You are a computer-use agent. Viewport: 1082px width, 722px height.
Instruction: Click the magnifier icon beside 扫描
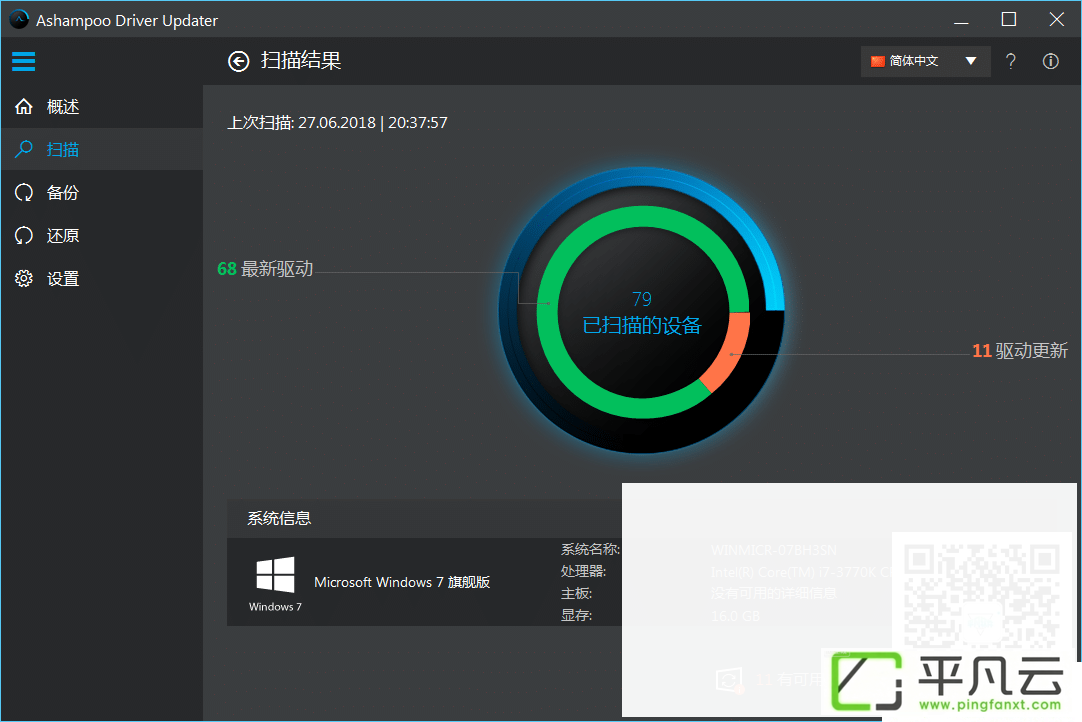click(24, 149)
